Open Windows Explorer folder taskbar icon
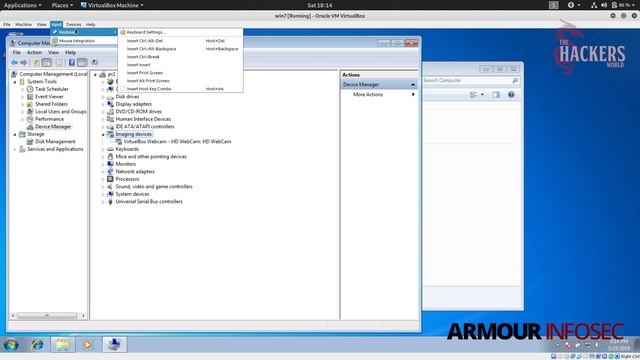 coord(63,345)
